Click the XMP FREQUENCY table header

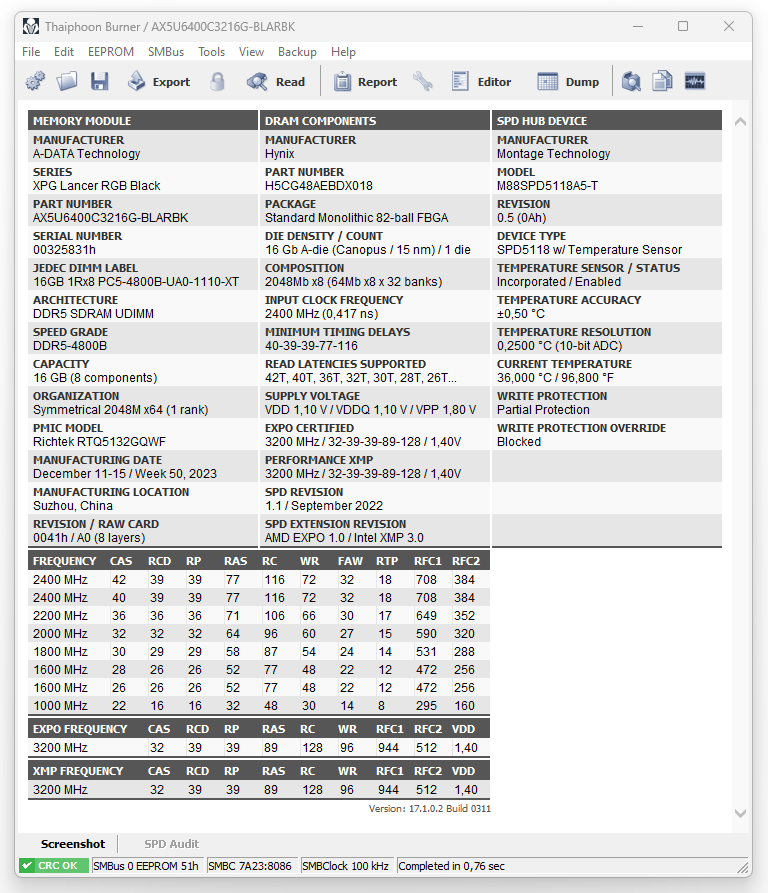point(78,771)
